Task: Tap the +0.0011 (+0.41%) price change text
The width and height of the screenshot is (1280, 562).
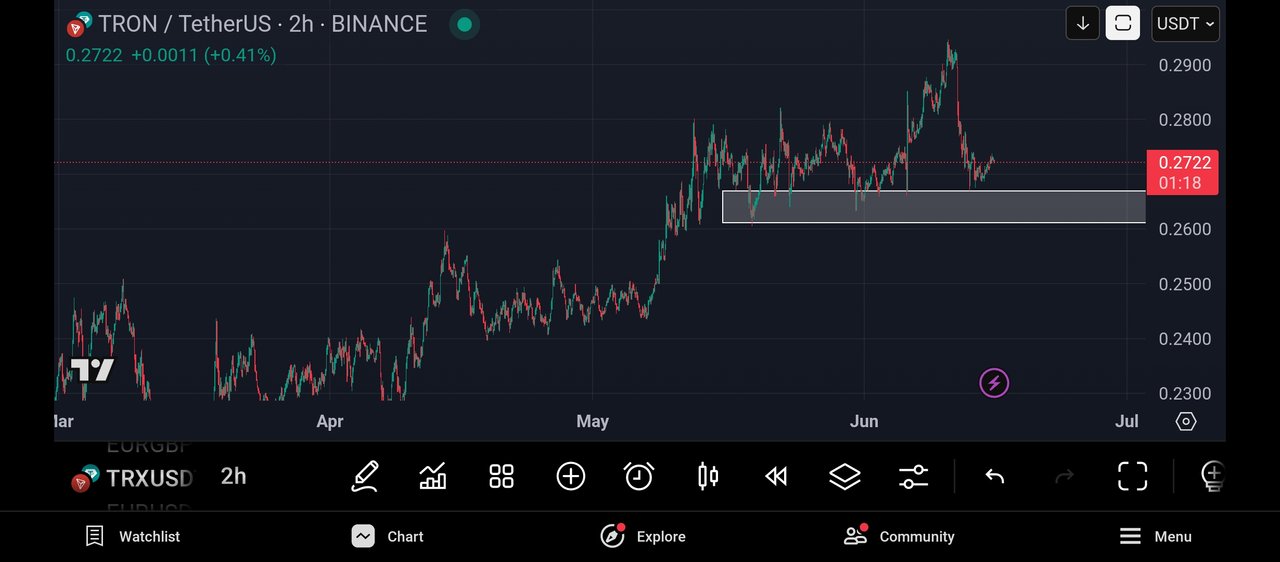Action: pyautogui.click(x=204, y=56)
